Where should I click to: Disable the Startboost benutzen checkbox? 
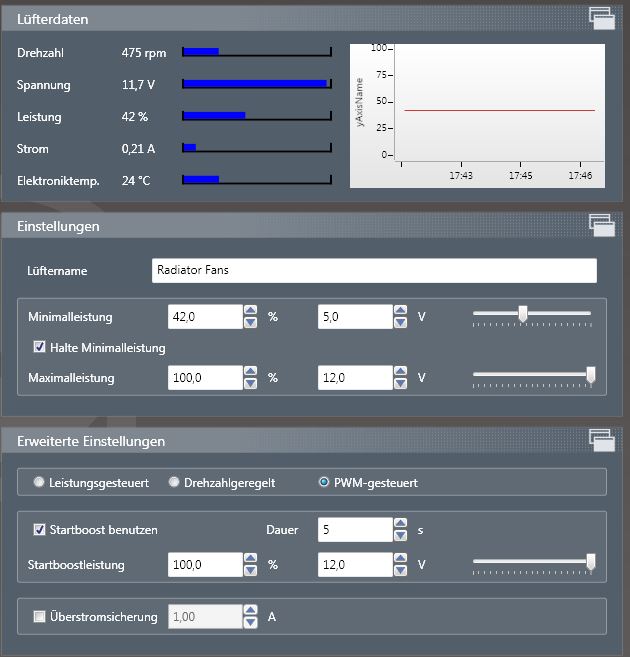(x=40, y=529)
